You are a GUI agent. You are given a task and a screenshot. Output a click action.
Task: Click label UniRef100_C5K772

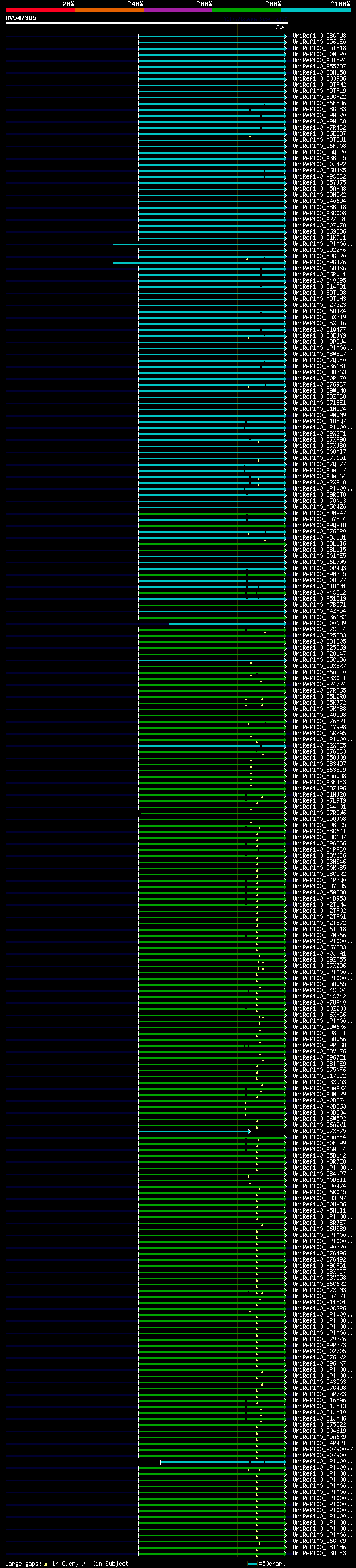click(x=319, y=703)
